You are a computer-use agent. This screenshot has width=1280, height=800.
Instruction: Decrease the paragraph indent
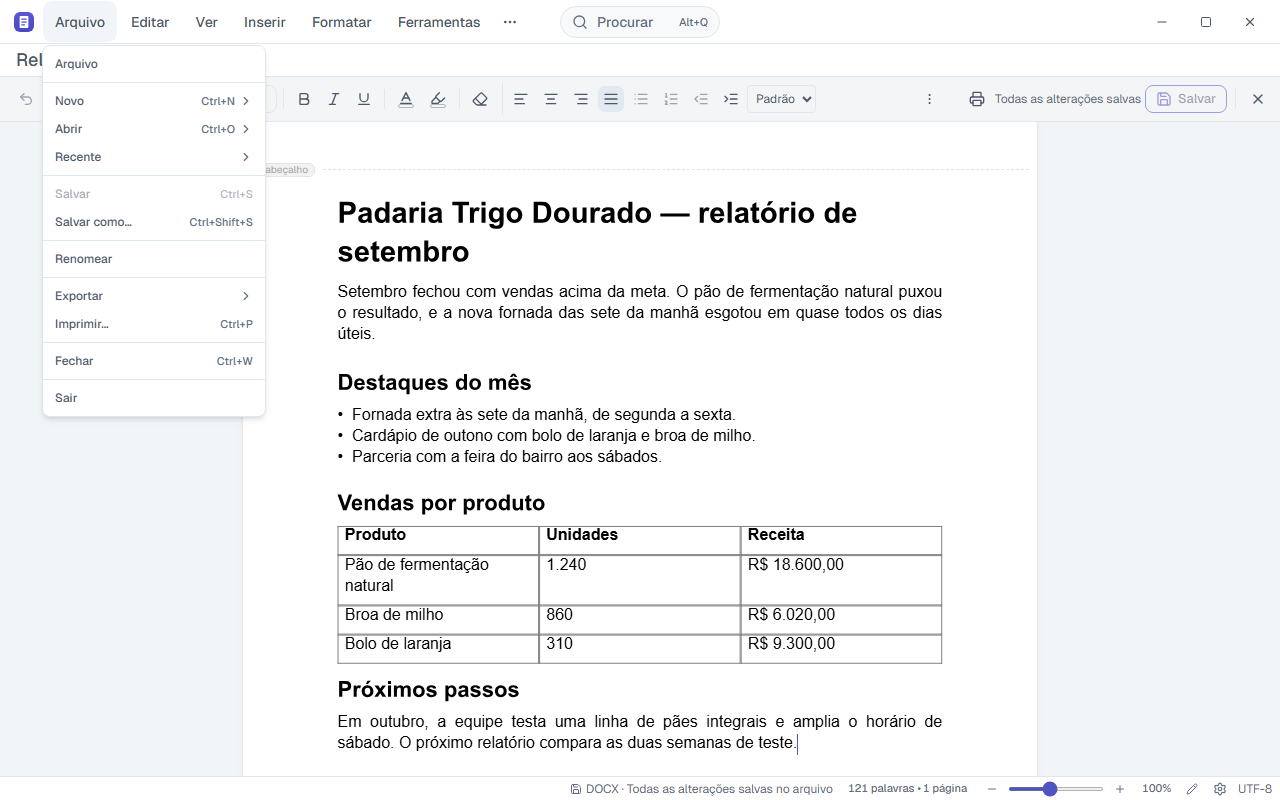(701, 99)
